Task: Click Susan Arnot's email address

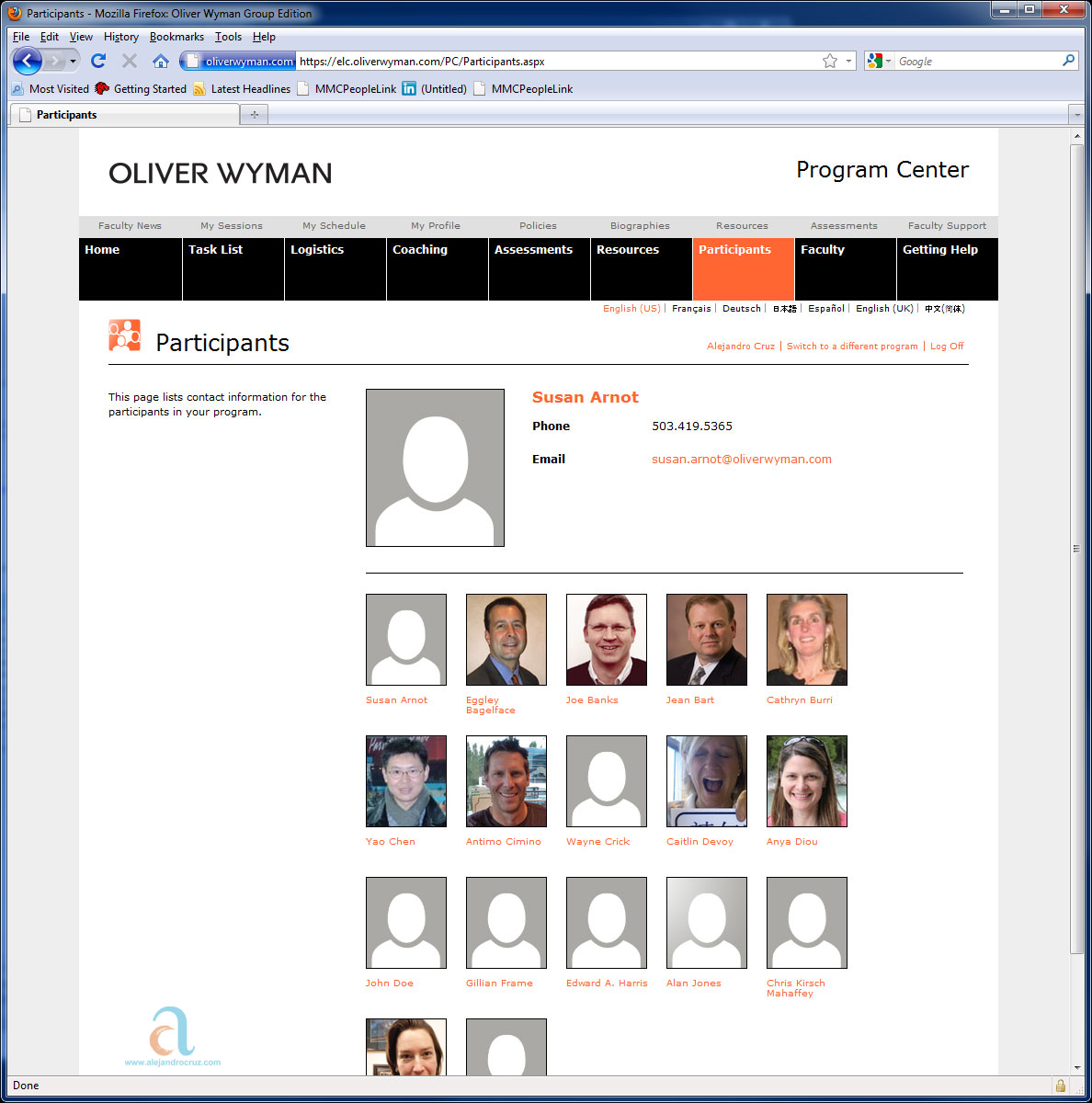Action: pyautogui.click(x=742, y=460)
